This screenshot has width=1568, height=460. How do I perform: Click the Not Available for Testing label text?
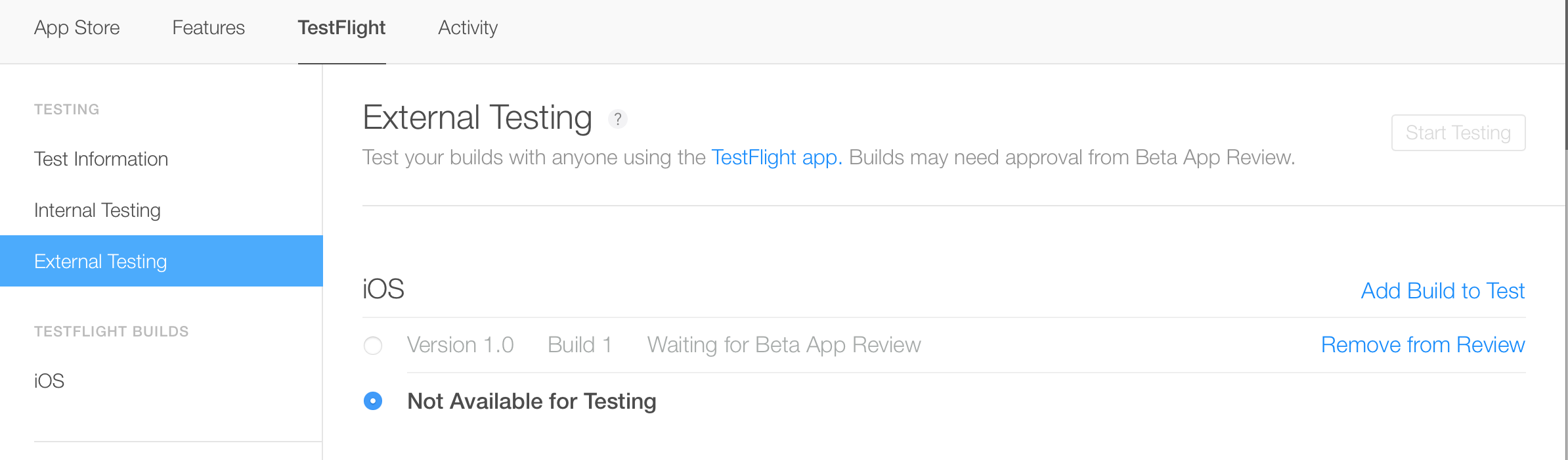531,401
